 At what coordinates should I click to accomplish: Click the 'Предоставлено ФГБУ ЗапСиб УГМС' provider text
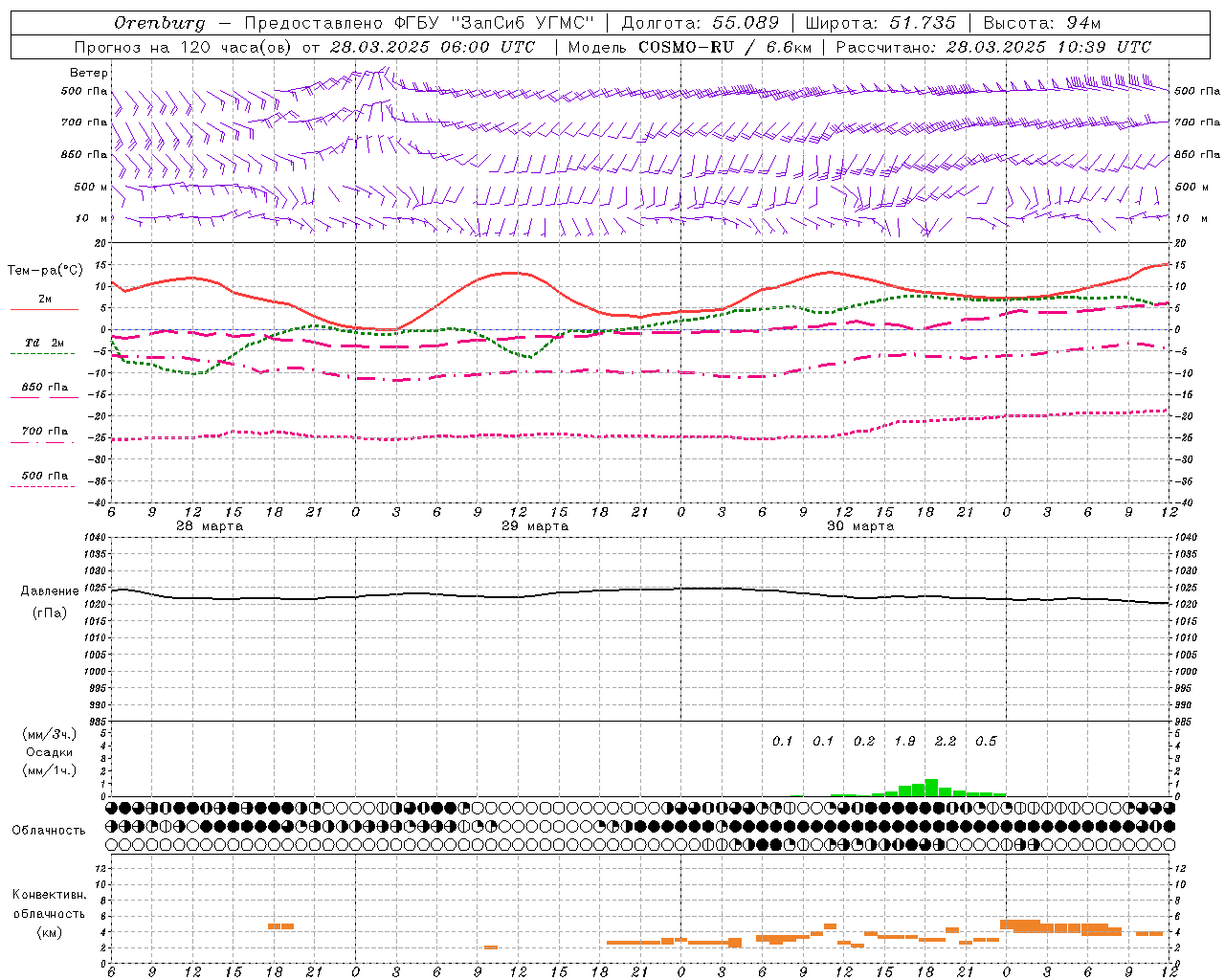pos(419,23)
